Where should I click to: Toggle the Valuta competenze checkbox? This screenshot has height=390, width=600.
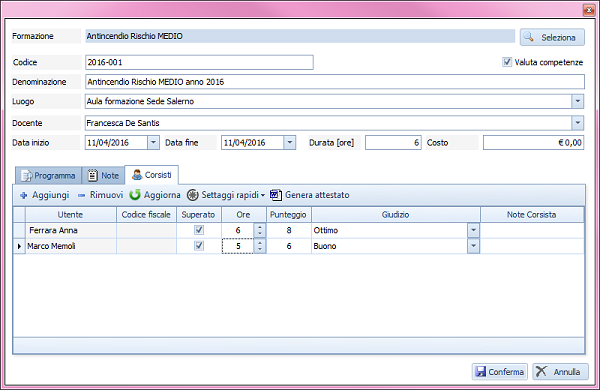507,62
